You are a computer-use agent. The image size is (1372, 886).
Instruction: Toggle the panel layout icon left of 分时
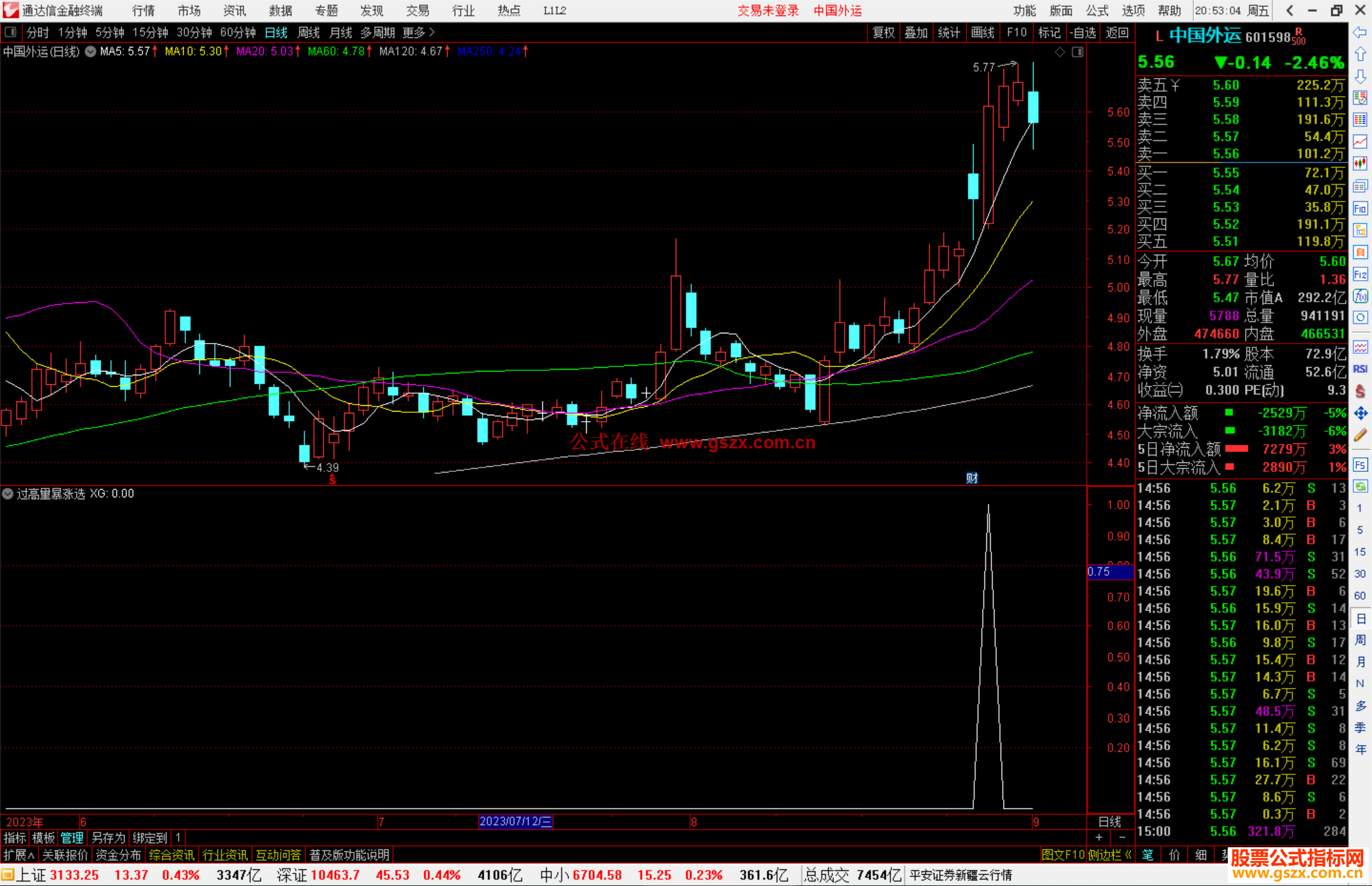(11, 32)
